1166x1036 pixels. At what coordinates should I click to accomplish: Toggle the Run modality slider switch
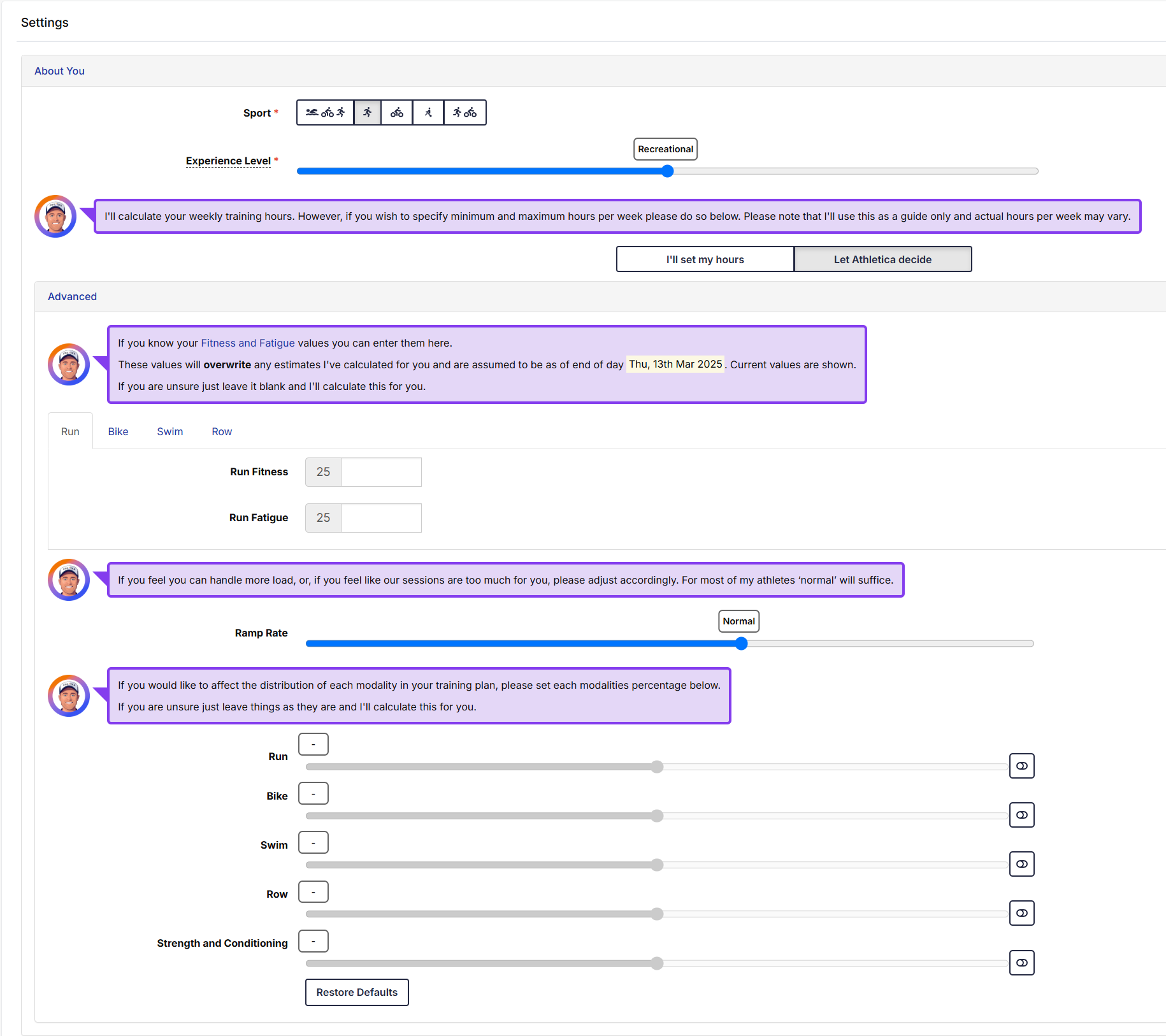pos(1021,766)
